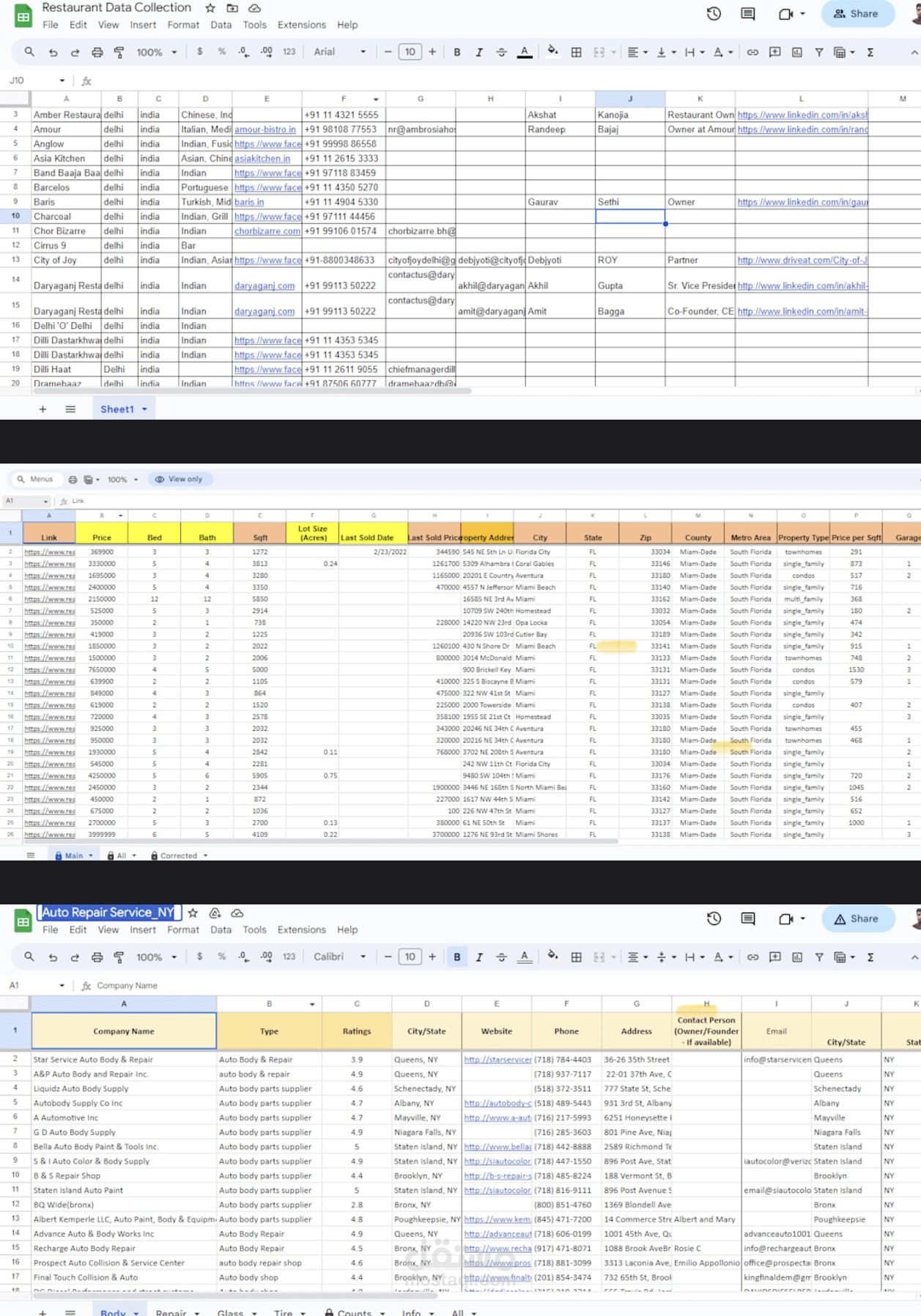Image resolution: width=921 pixels, height=1316 pixels.
Task: Select paint format tool in Restaurant Data Collection
Action: tap(119, 52)
